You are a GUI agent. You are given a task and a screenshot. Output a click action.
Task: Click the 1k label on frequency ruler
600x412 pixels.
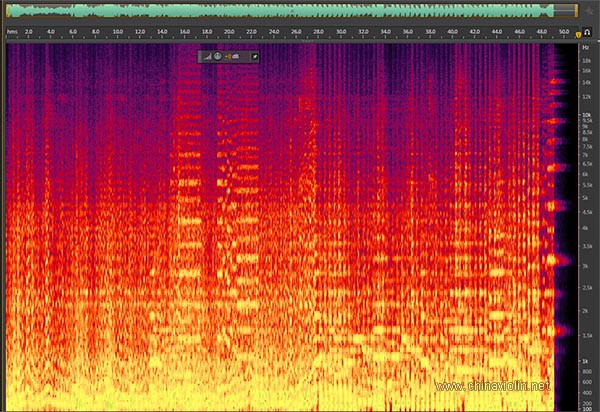point(586,361)
